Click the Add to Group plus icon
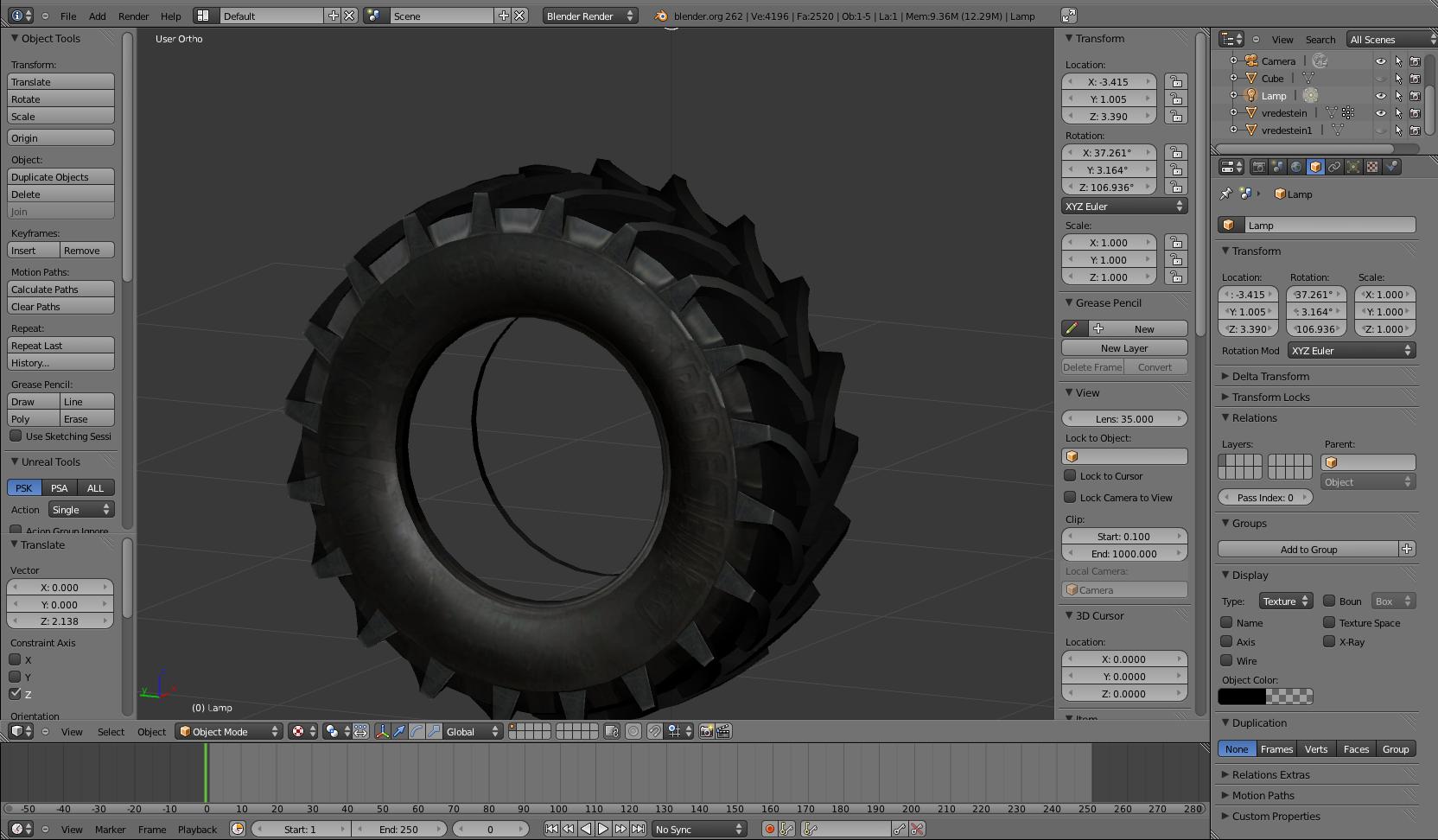 pyautogui.click(x=1407, y=549)
